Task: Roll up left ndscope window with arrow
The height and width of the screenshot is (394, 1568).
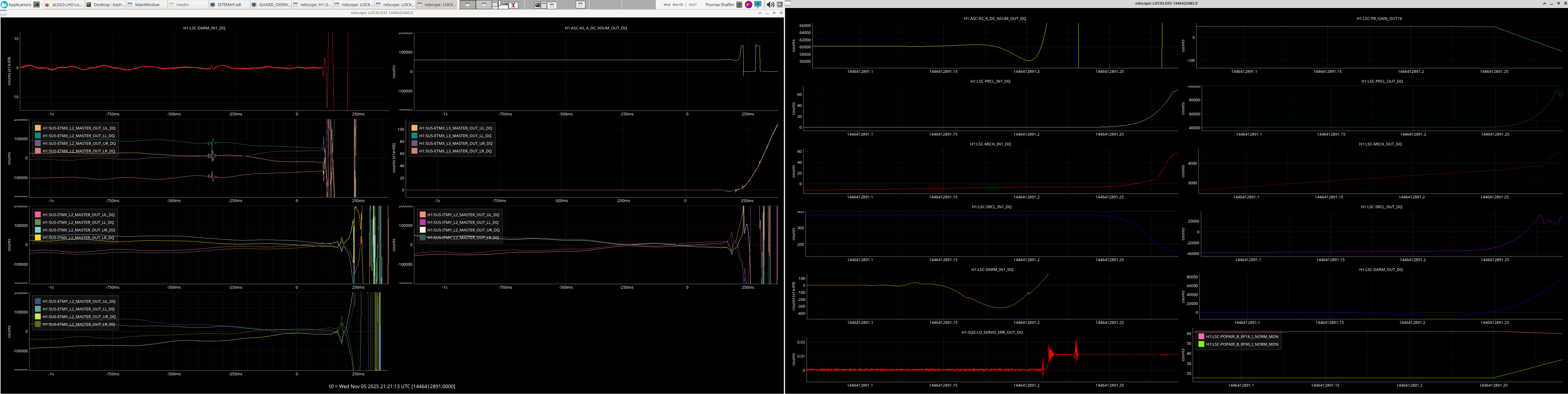Action: click(x=760, y=13)
